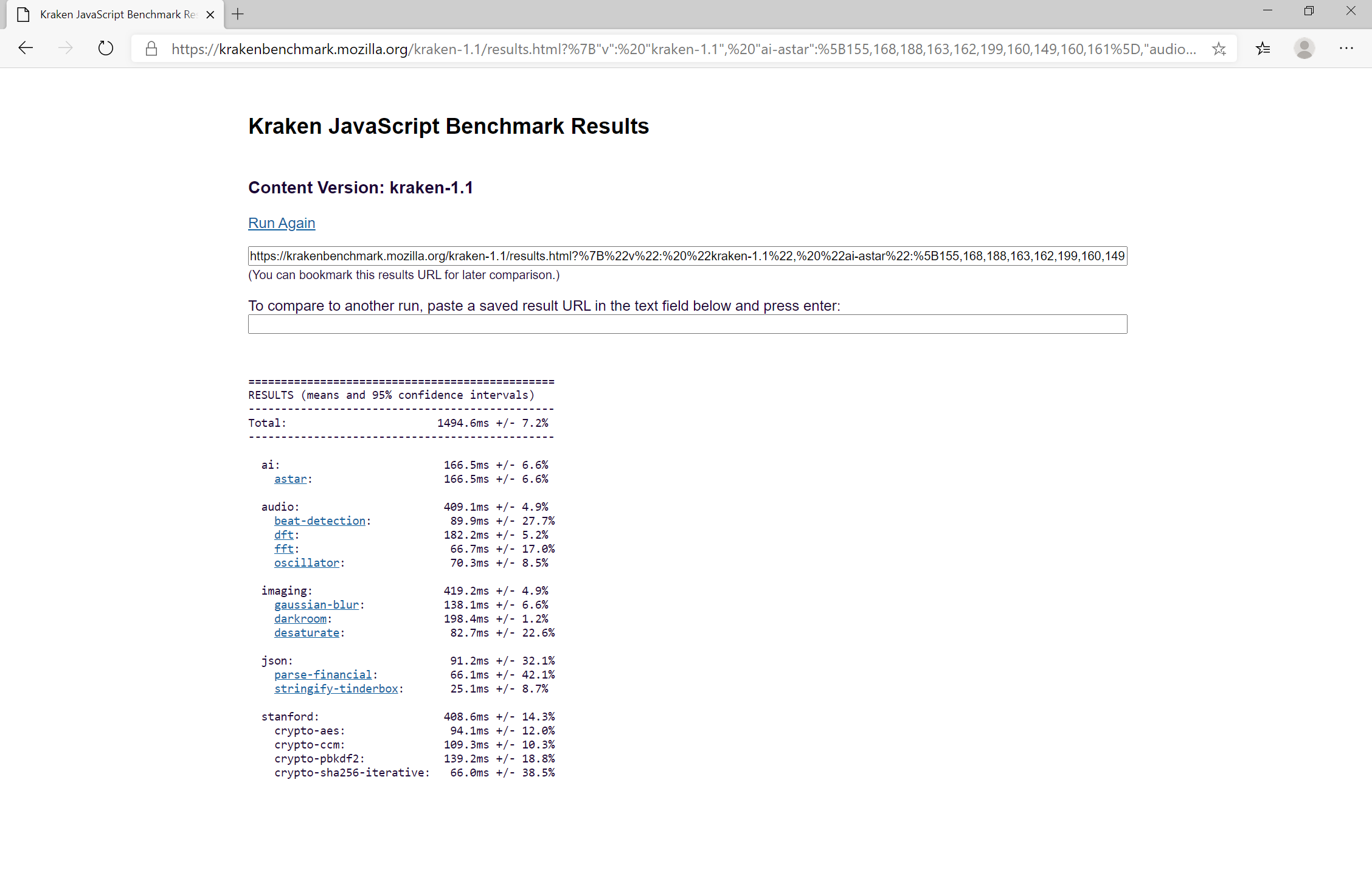Restore down the browser window
The width and height of the screenshot is (1372, 878).
click(x=1309, y=11)
